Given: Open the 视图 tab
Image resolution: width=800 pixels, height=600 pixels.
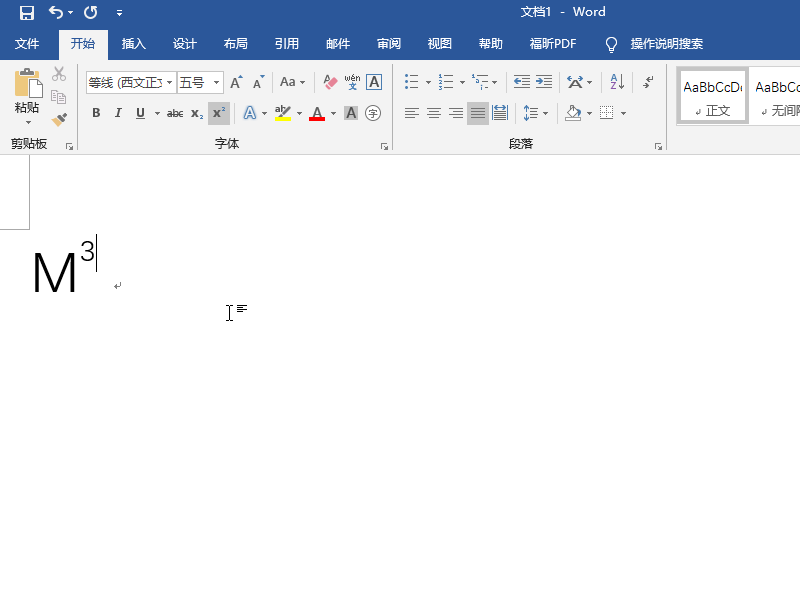Looking at the screenshot, I should [x=440, y=44].
